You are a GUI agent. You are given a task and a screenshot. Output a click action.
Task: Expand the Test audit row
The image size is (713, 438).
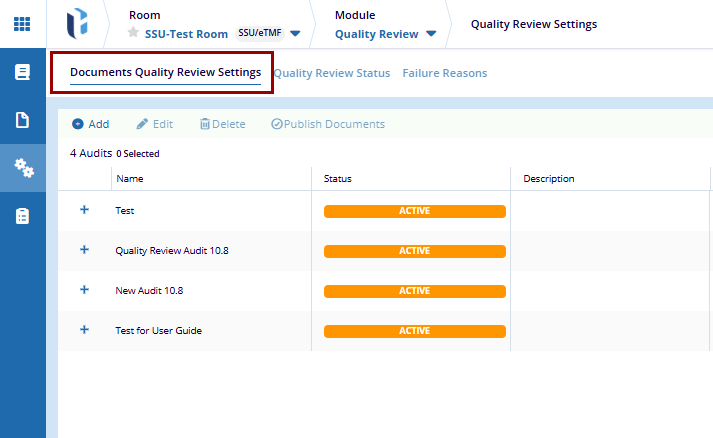(x=84, y=210)
